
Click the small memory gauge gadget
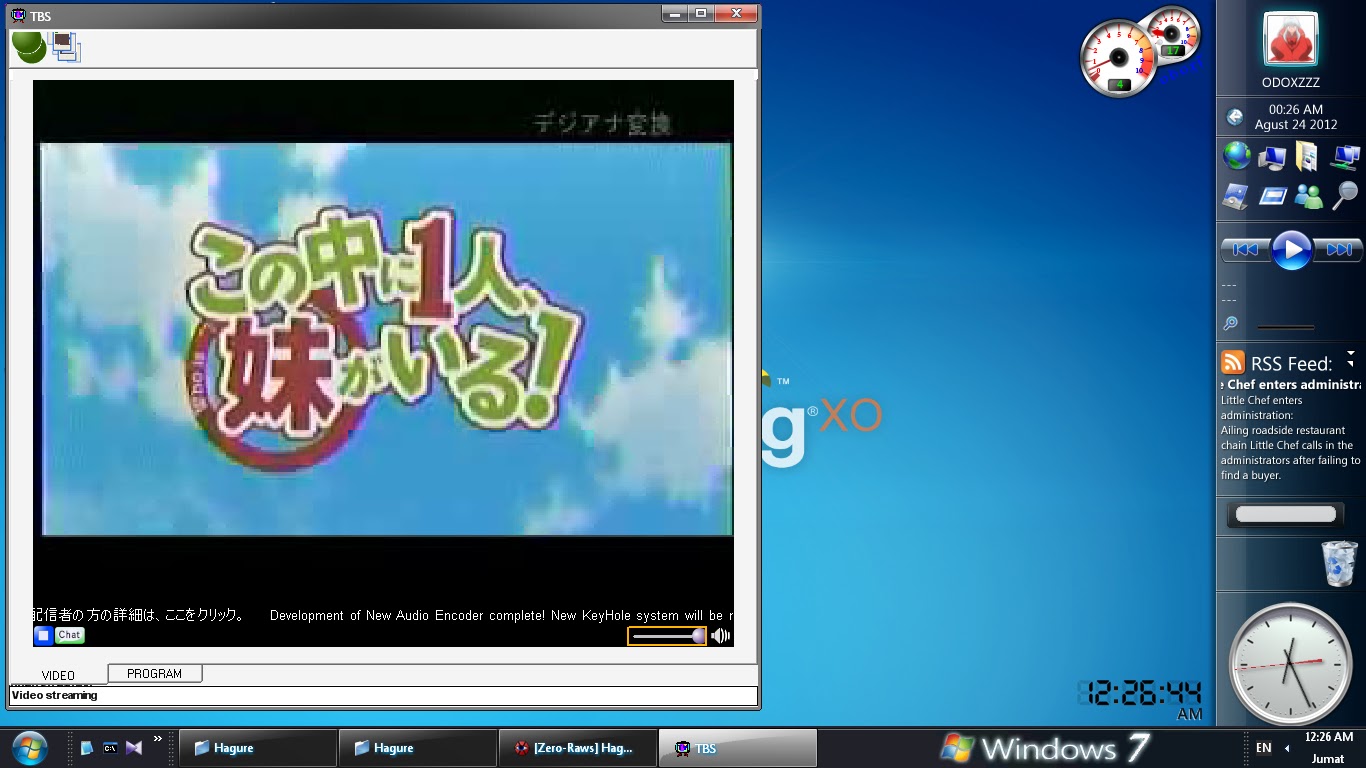click(1171, 35)
